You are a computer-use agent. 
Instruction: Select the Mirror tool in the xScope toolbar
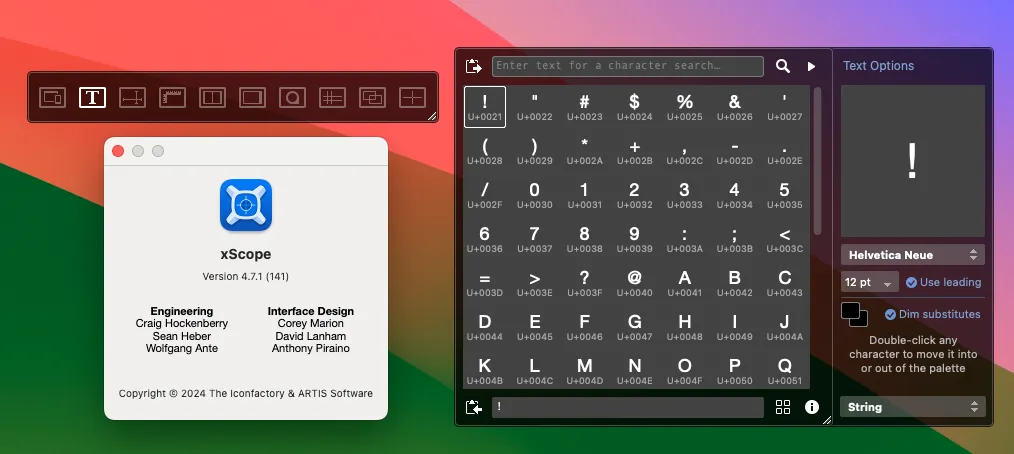point(52,98)
